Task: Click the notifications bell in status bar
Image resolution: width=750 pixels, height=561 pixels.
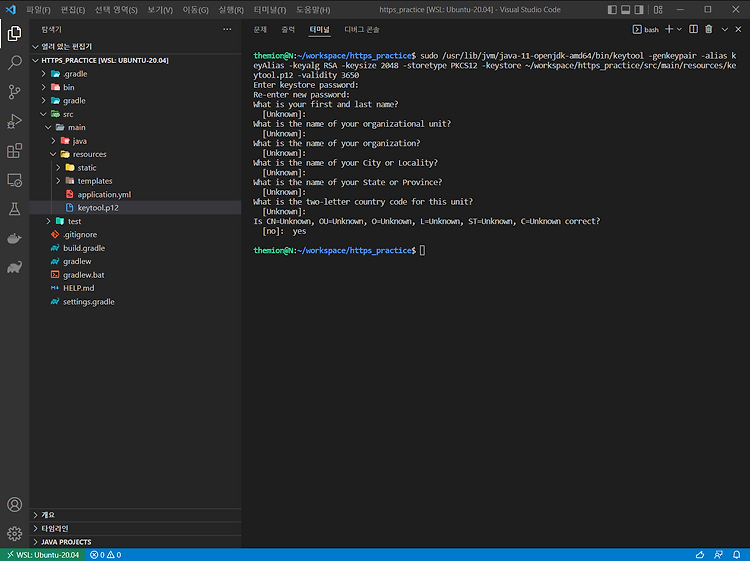Action: pyautogui.click(x=737, y=555)
